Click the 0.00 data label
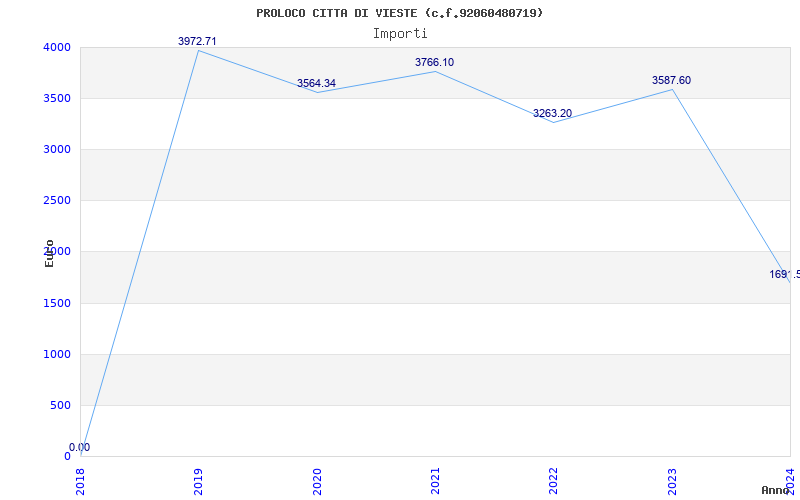 [80, 447]
